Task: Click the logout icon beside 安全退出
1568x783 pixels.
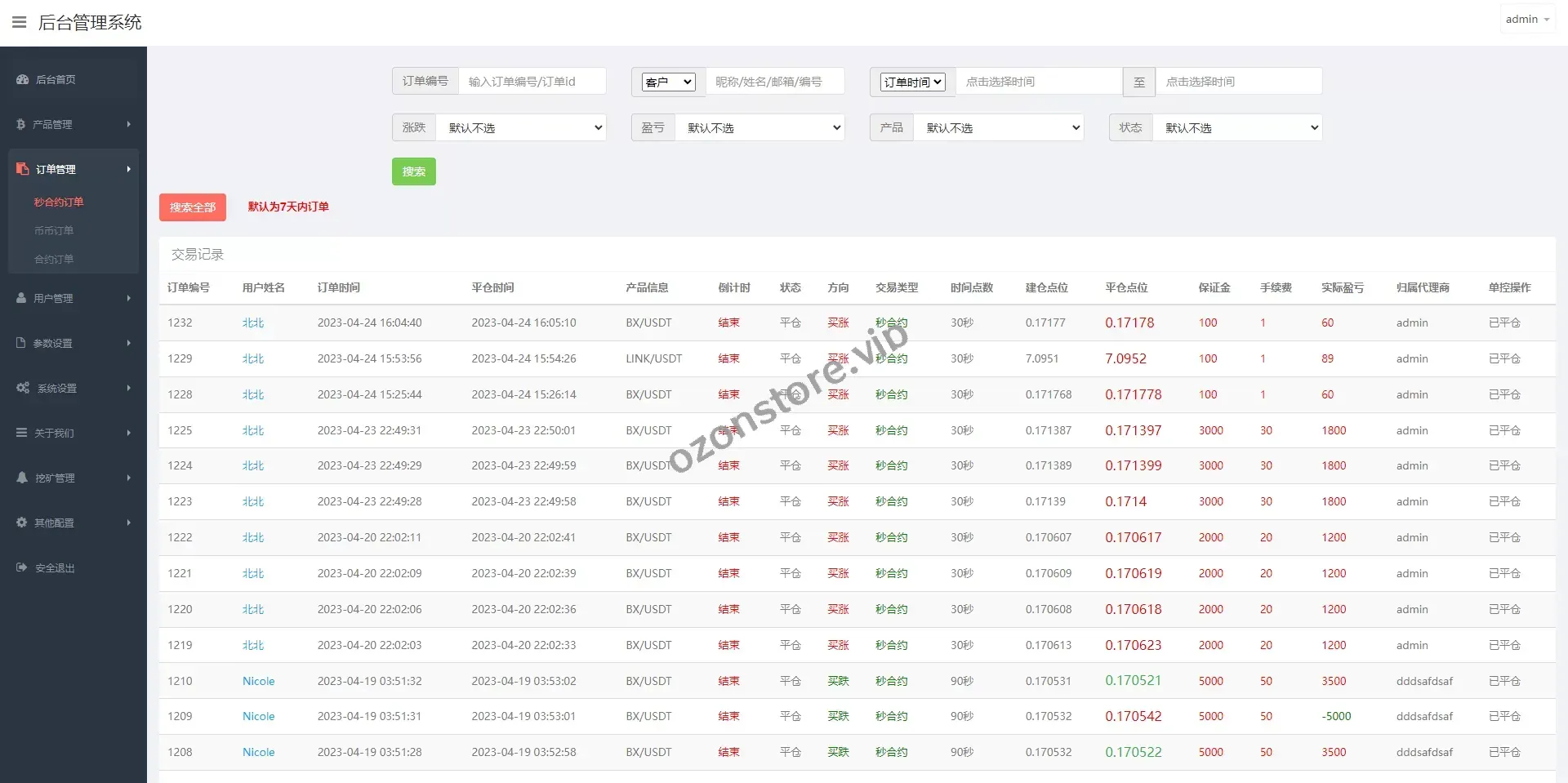Action: click(x=21, y=567)
